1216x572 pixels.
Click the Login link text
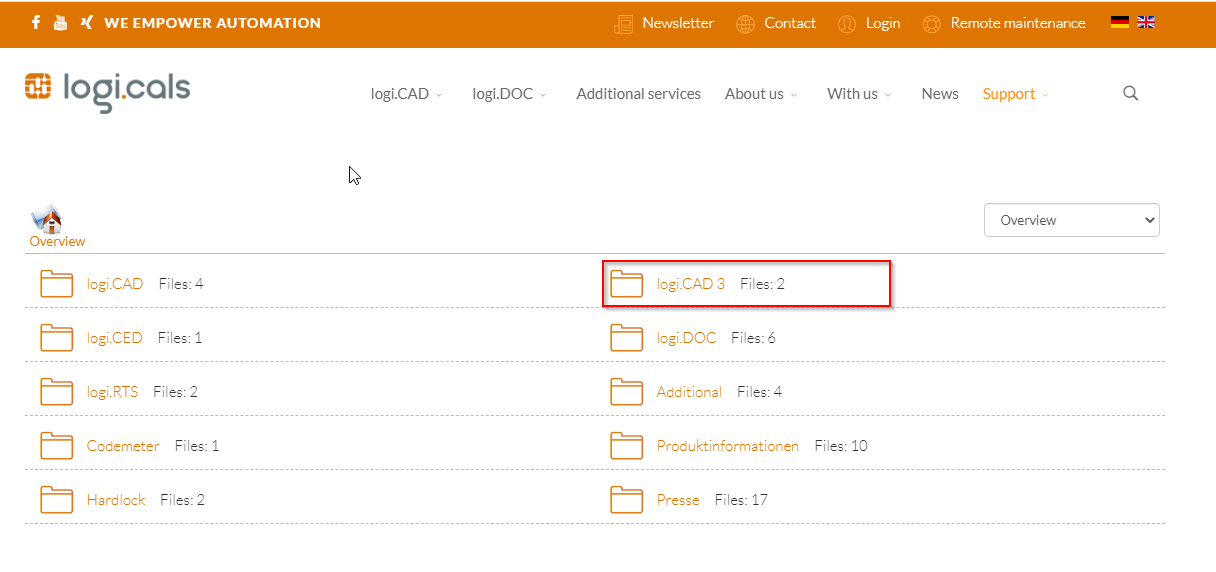coord(883,23)
